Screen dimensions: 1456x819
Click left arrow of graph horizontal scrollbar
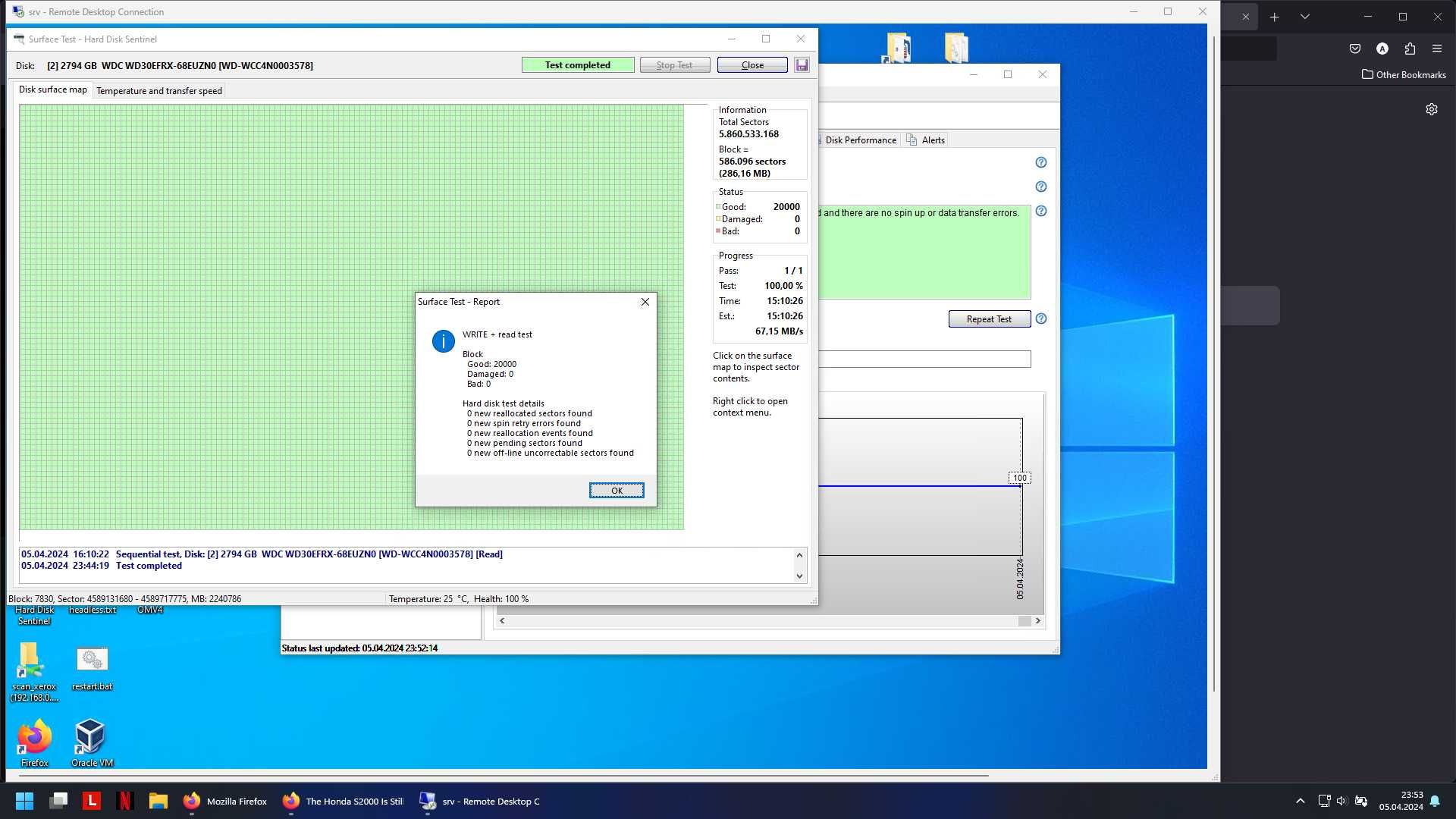click(x=502, y=621)
